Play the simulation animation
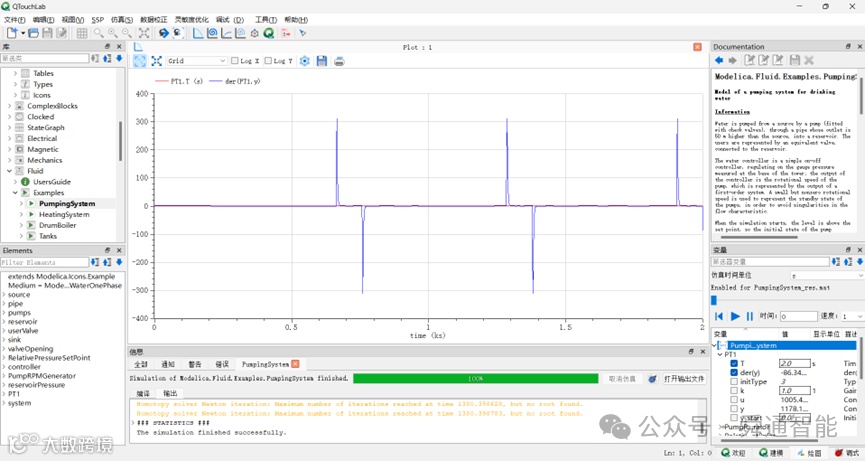 [x=735, y=316]
